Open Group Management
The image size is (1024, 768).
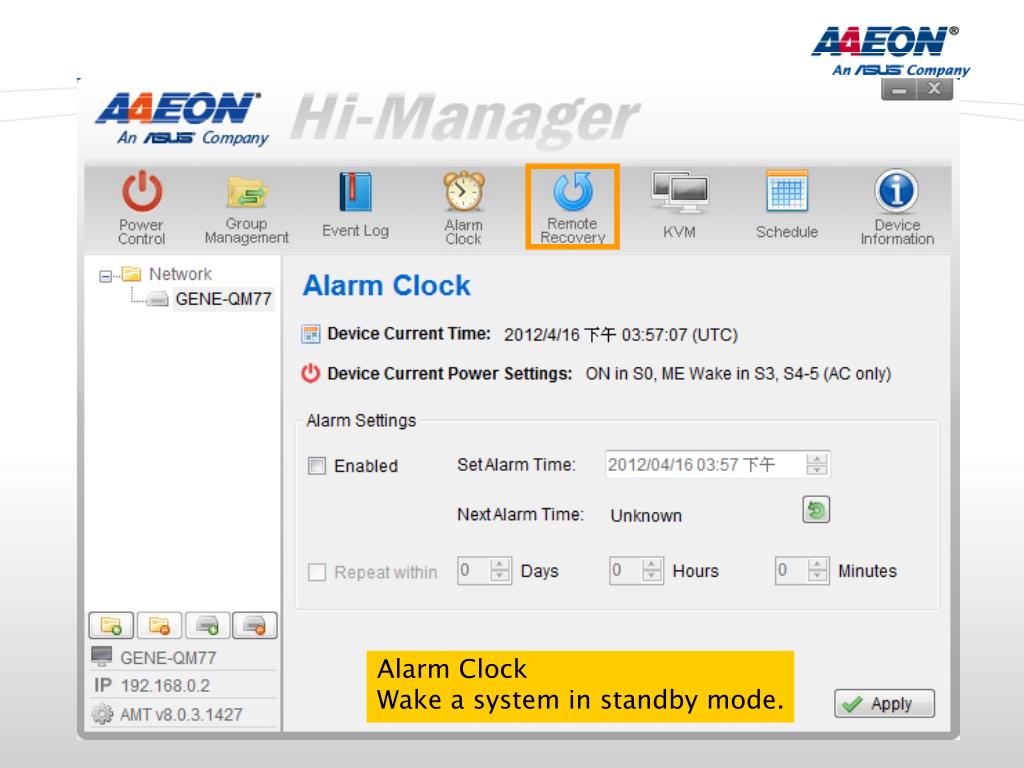246,208
